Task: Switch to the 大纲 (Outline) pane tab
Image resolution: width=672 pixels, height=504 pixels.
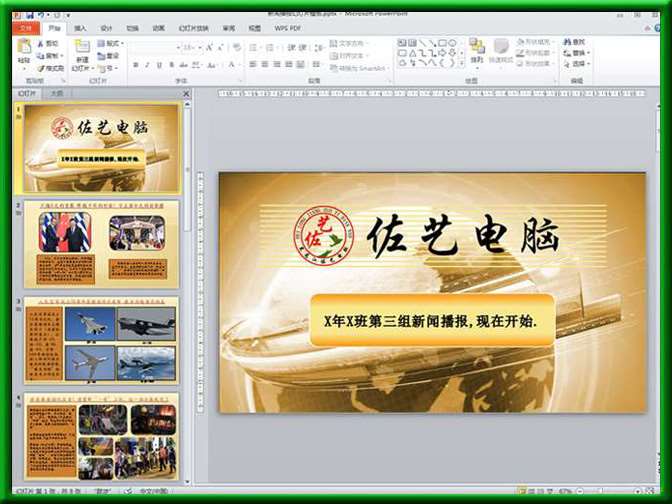Action: pos(57,93)
